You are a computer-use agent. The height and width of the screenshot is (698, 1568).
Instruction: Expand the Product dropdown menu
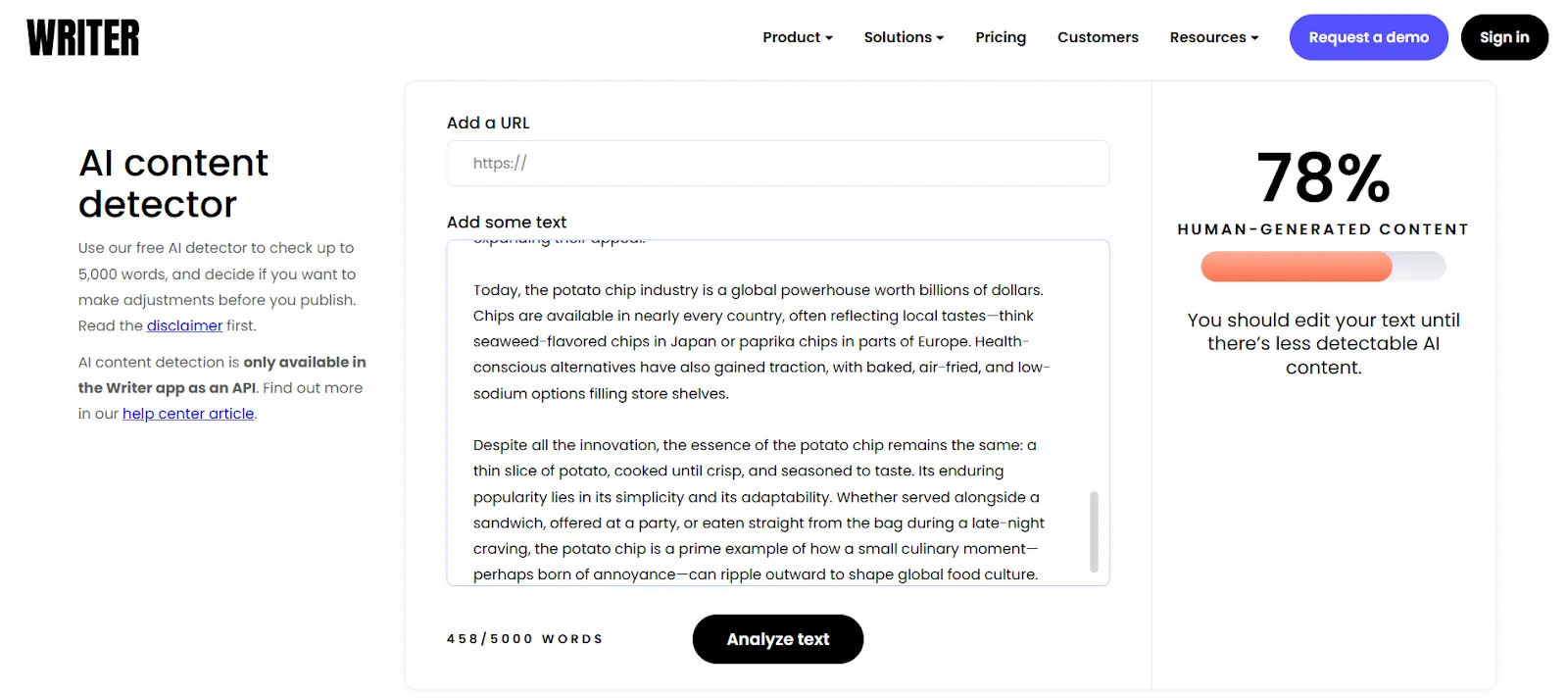(x=798, y=37)
